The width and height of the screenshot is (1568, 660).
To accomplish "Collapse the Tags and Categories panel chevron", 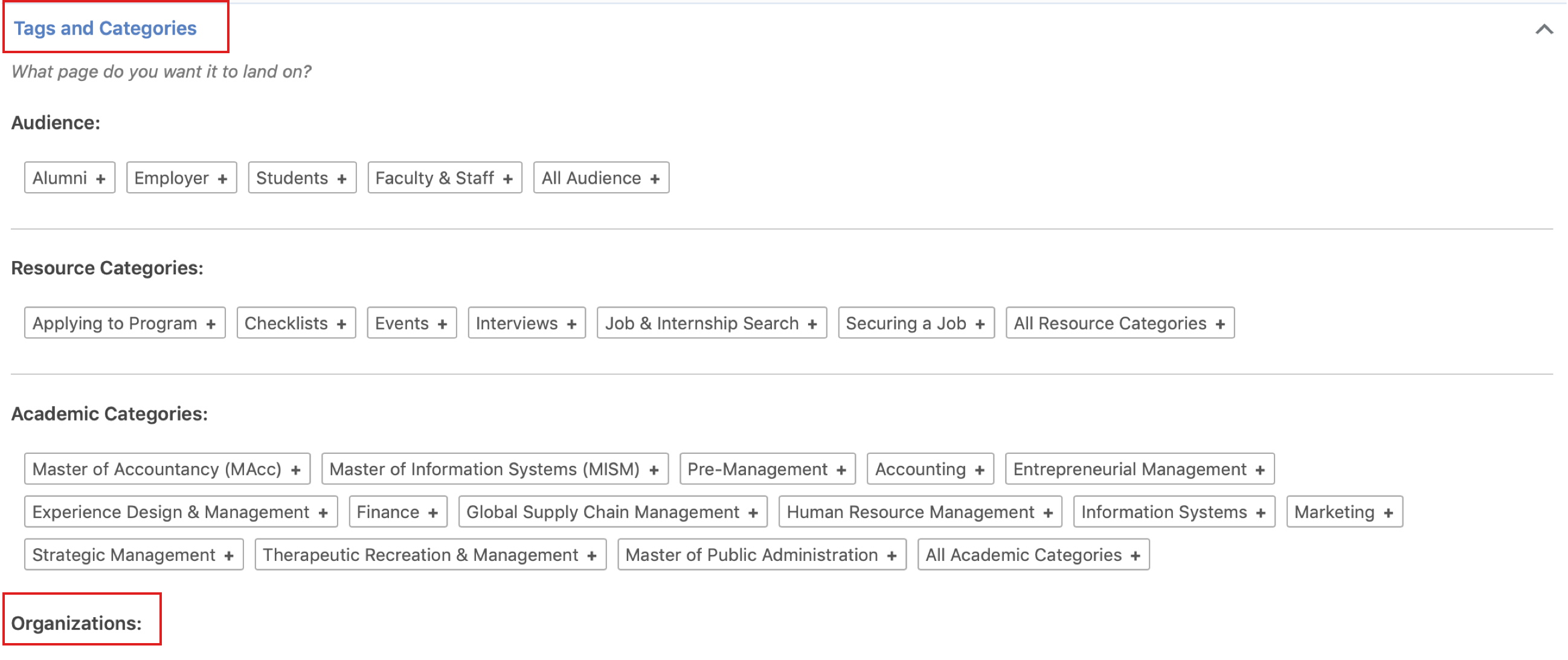I will 1544,29.
